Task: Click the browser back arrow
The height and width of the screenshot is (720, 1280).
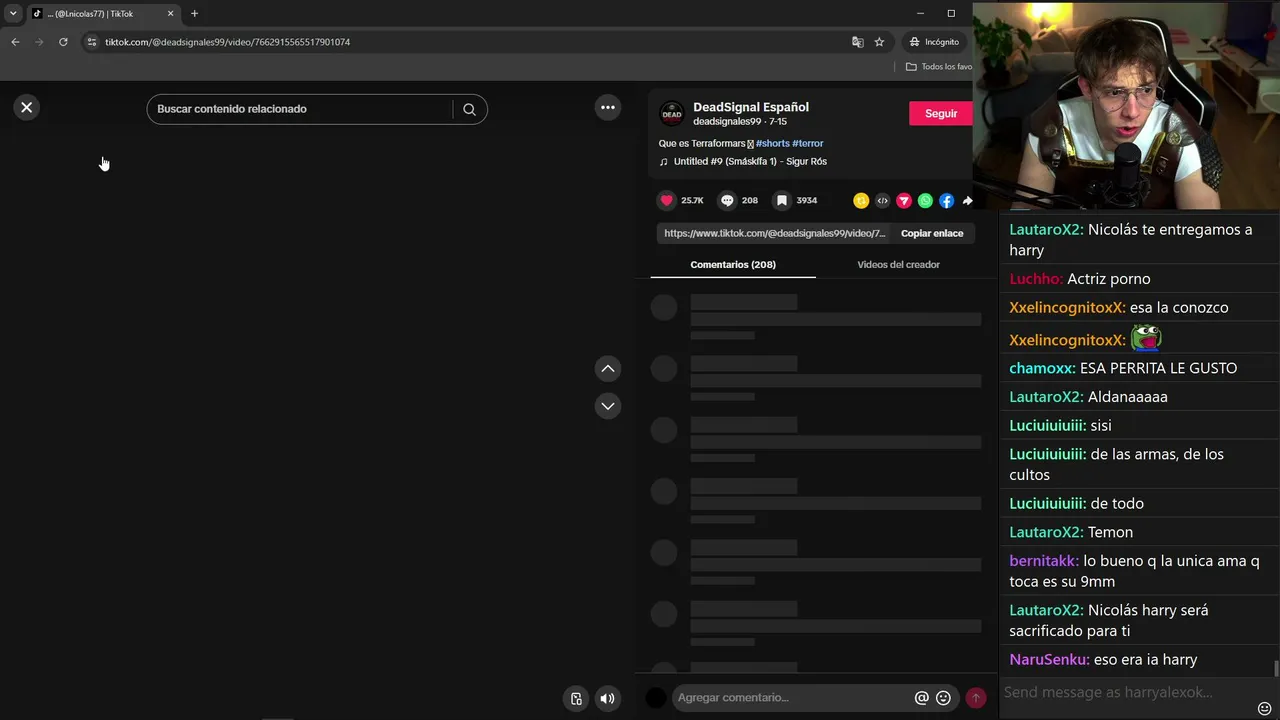Action: pos(15,42)
